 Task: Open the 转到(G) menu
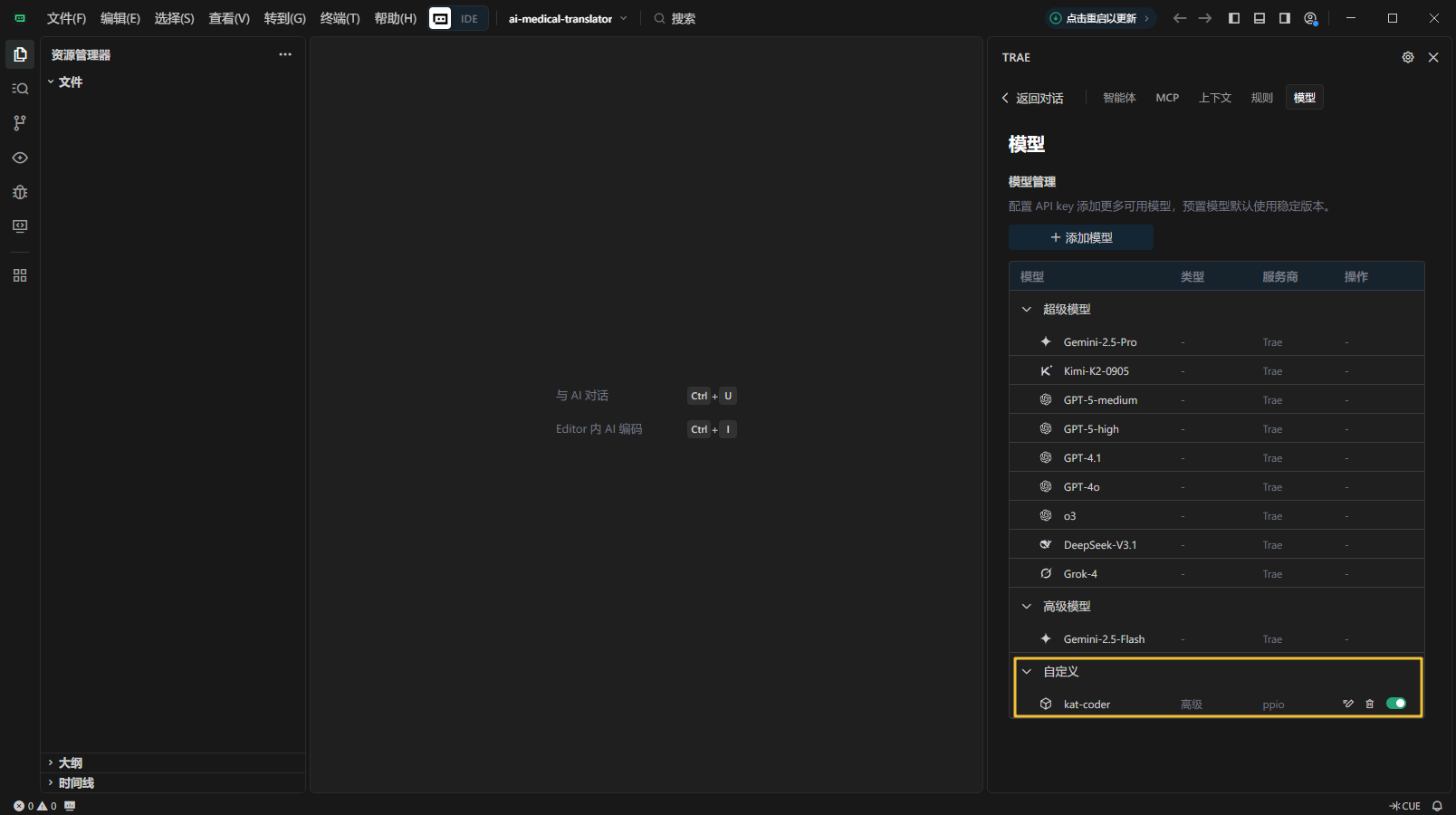point(285,18)
